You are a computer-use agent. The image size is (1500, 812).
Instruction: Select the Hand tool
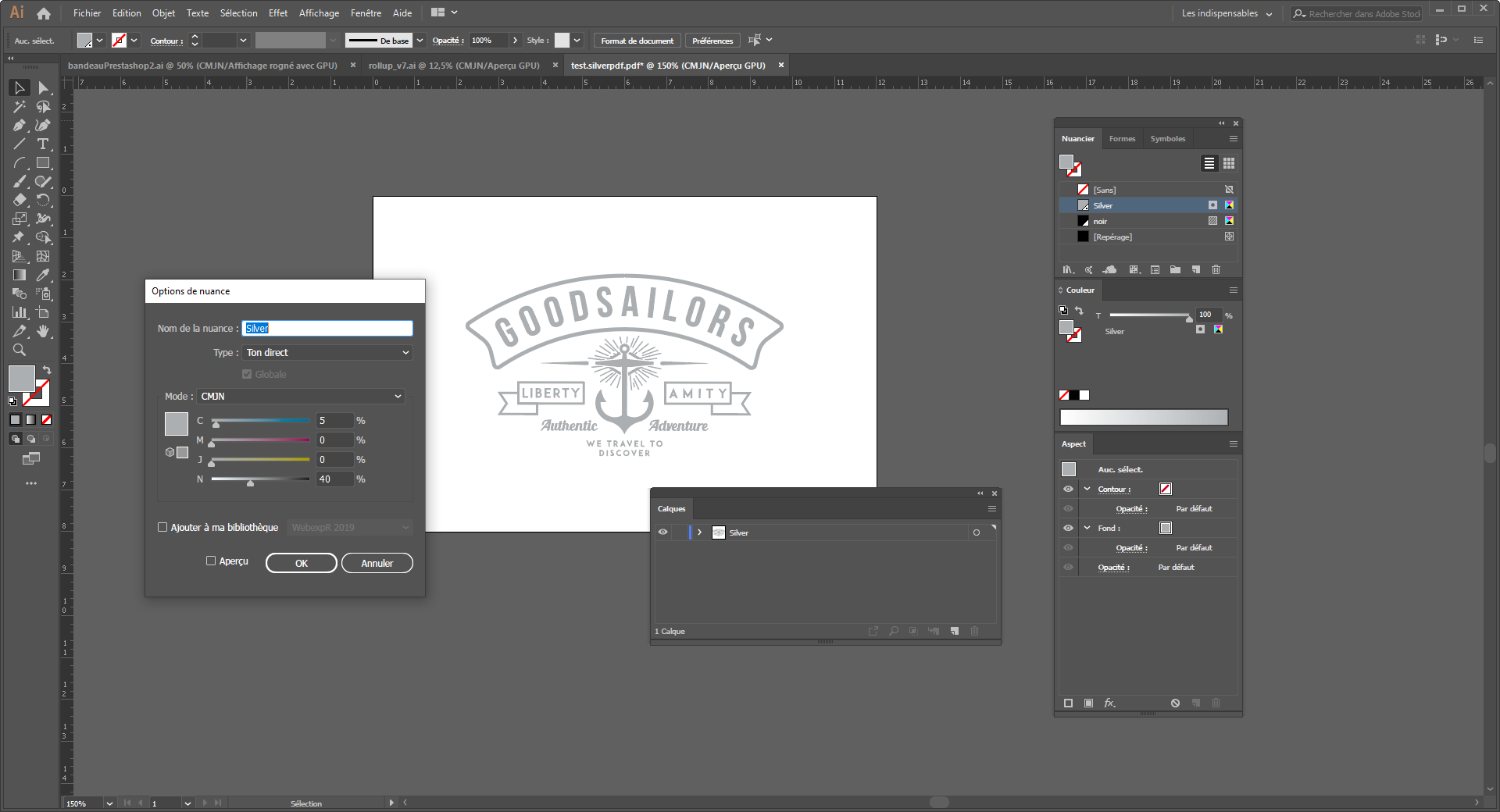point(43,331)
